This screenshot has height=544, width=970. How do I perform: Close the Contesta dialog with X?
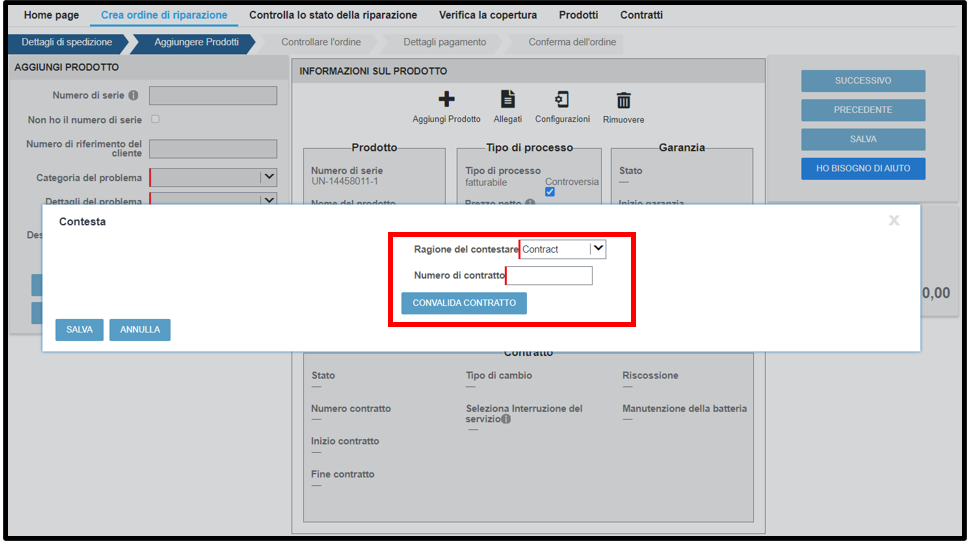pyautogui.click(x=894, y=220)
